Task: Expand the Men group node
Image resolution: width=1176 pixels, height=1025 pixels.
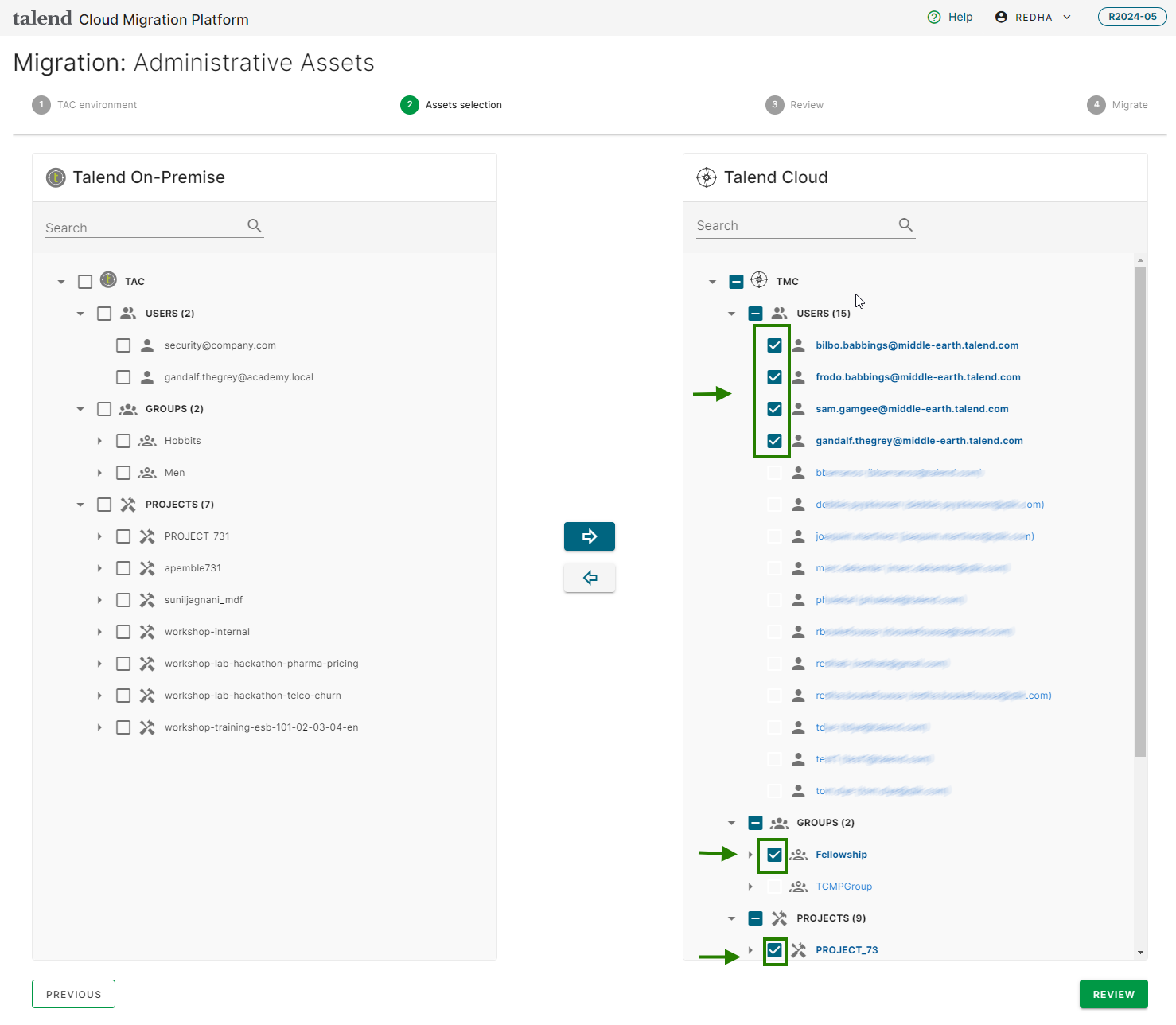Action: 99,473
